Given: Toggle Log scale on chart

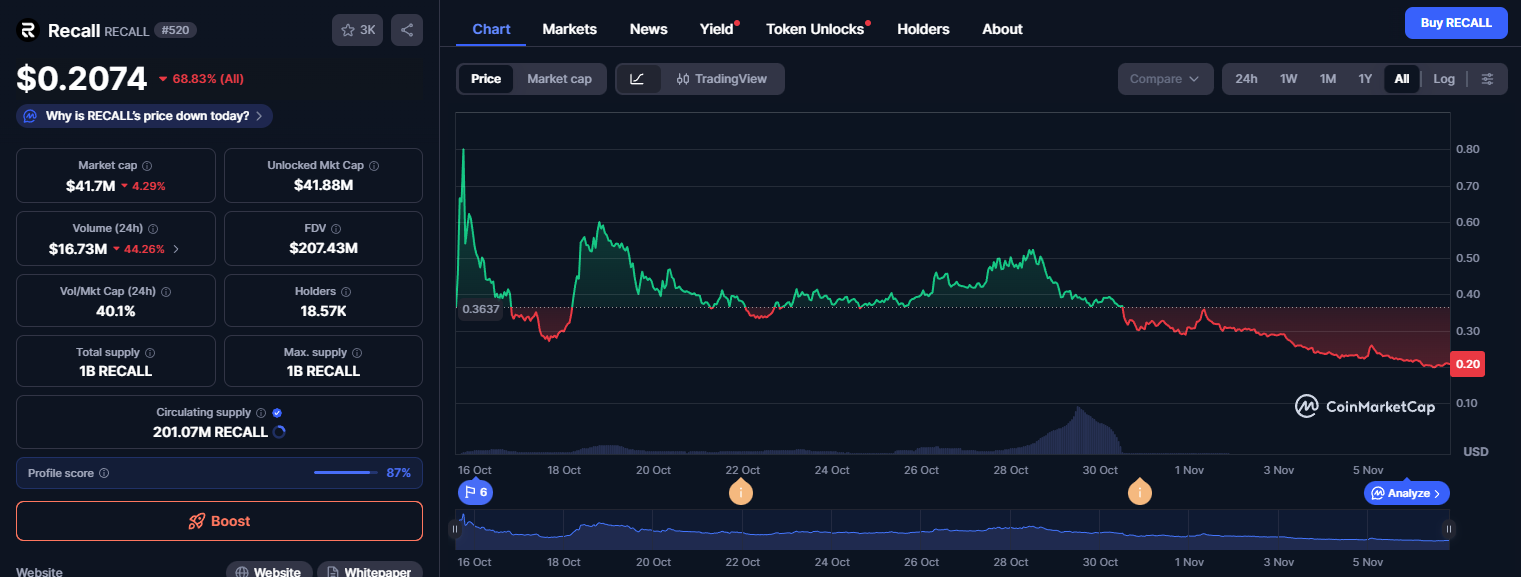Looking at the screenshot, I should pyautogui.click(x=1443, y=79).
